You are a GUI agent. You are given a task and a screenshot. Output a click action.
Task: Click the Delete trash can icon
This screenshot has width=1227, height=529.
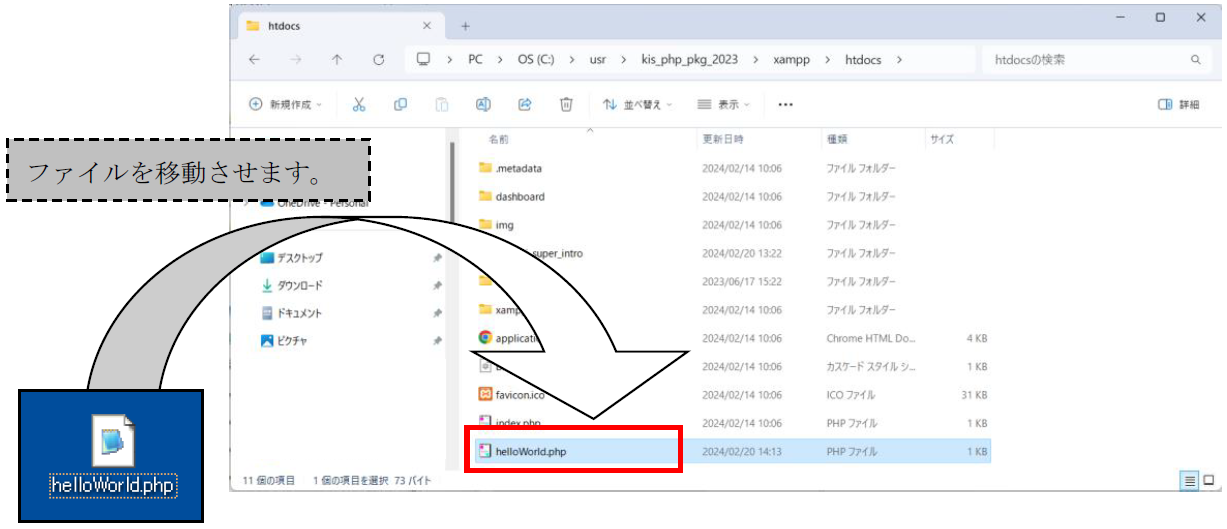coord(566,104)
